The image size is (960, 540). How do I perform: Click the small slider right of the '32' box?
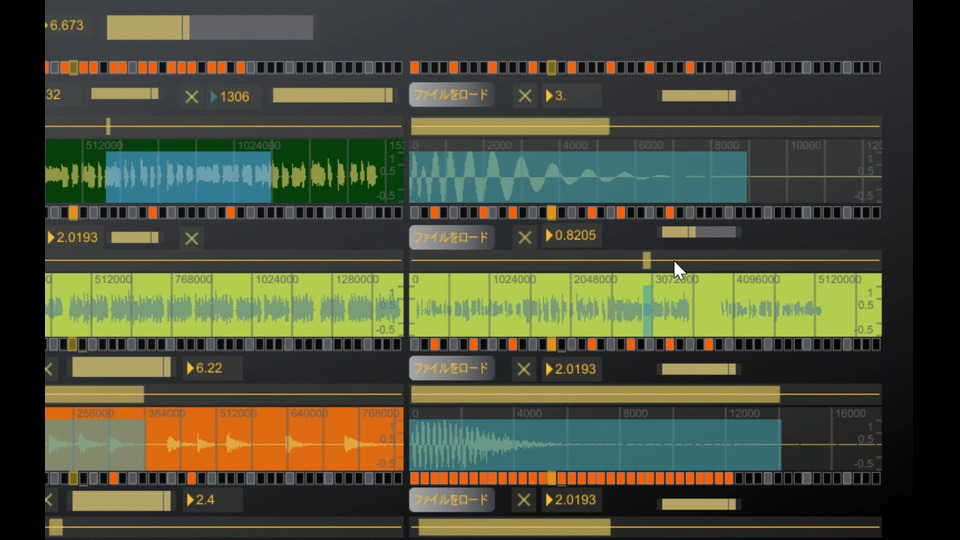[x=125, y=94]
